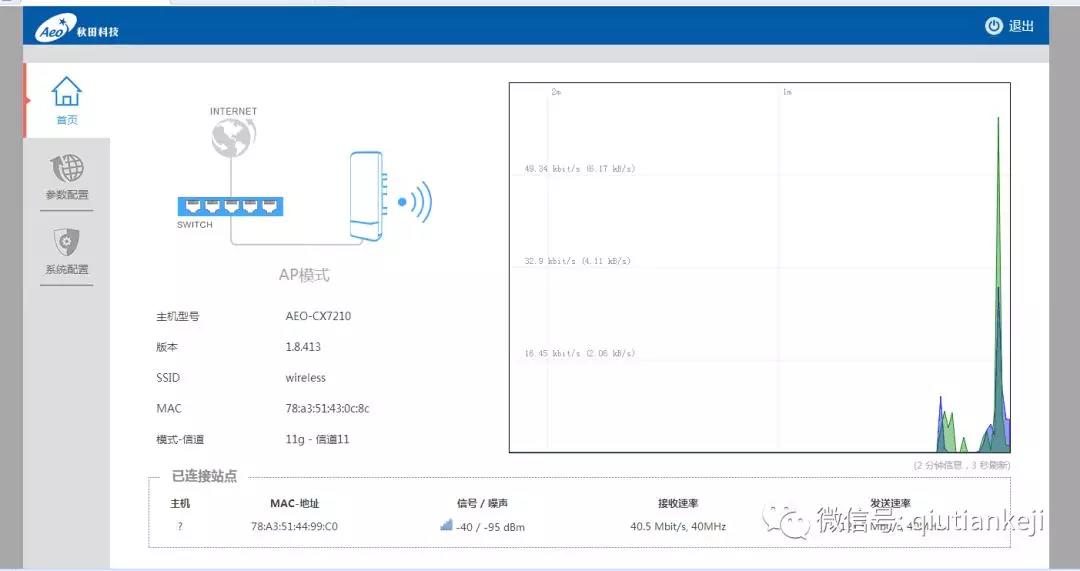
Task: Click the AEO-CX7210 model value
Action: [318, 316]
